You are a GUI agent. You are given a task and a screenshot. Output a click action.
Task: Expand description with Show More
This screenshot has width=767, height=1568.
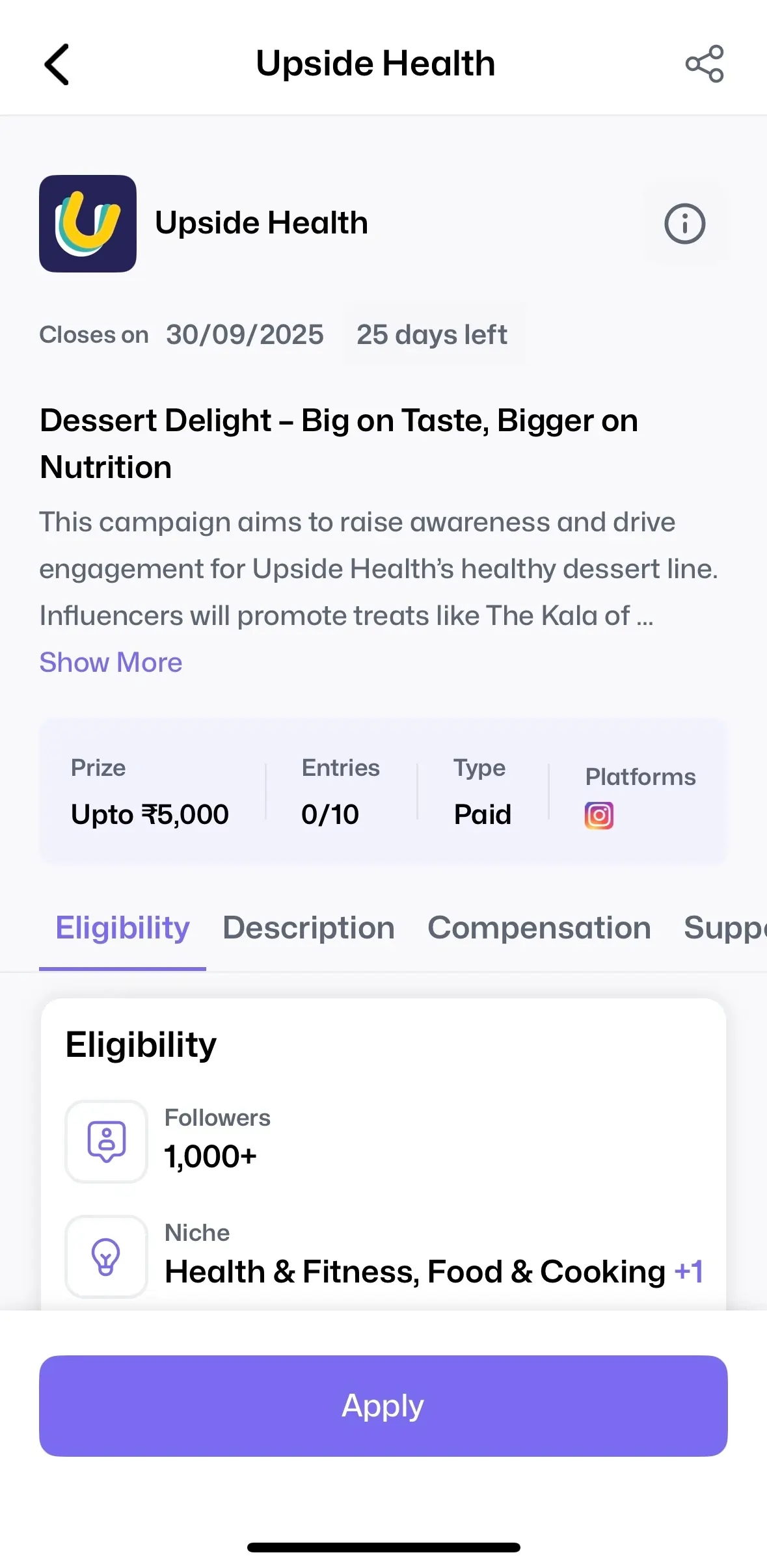(111, 663)
